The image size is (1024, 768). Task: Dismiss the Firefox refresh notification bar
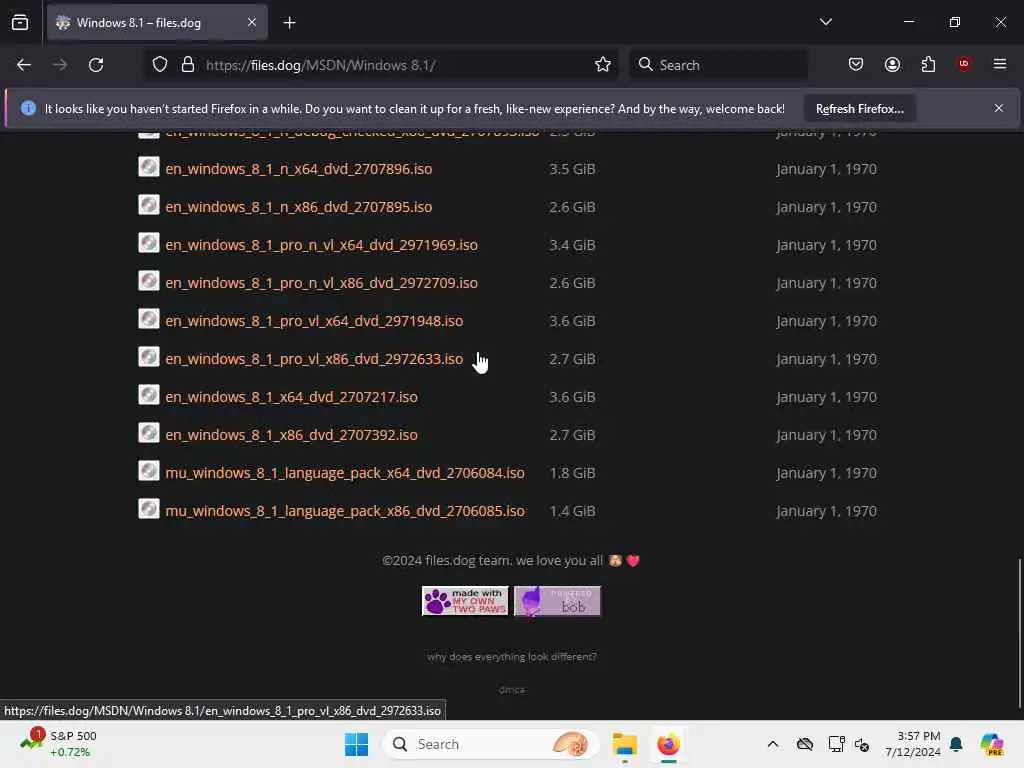[x=999, y=108]
